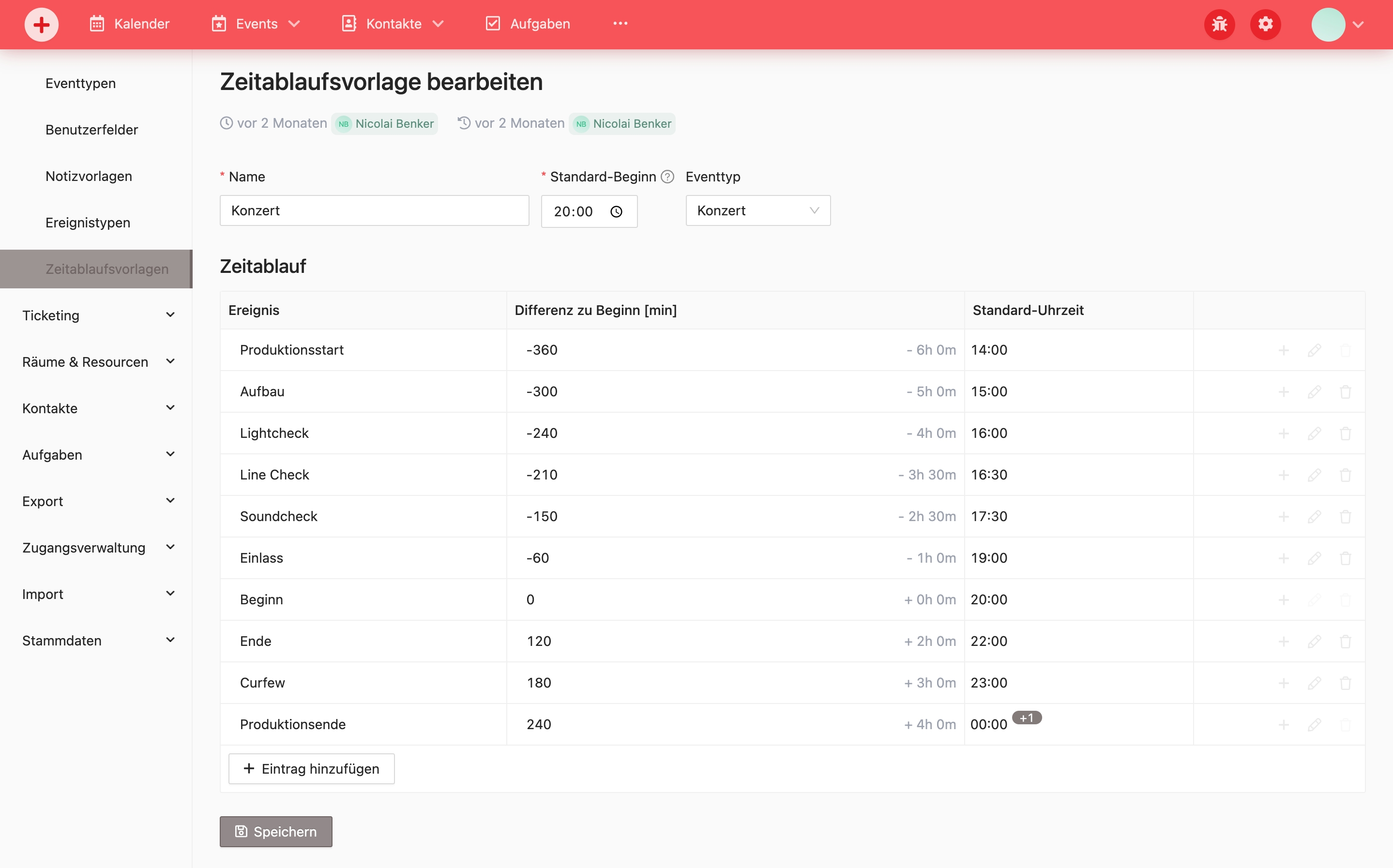Click the red plus create button
Screen dimensions: 1393x868
tap(41, 24)
